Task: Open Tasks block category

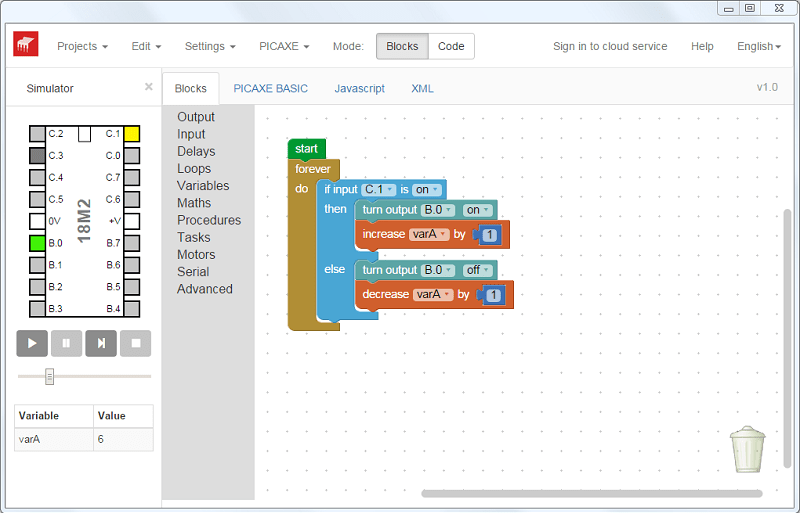Action: (x=193, y=237)
